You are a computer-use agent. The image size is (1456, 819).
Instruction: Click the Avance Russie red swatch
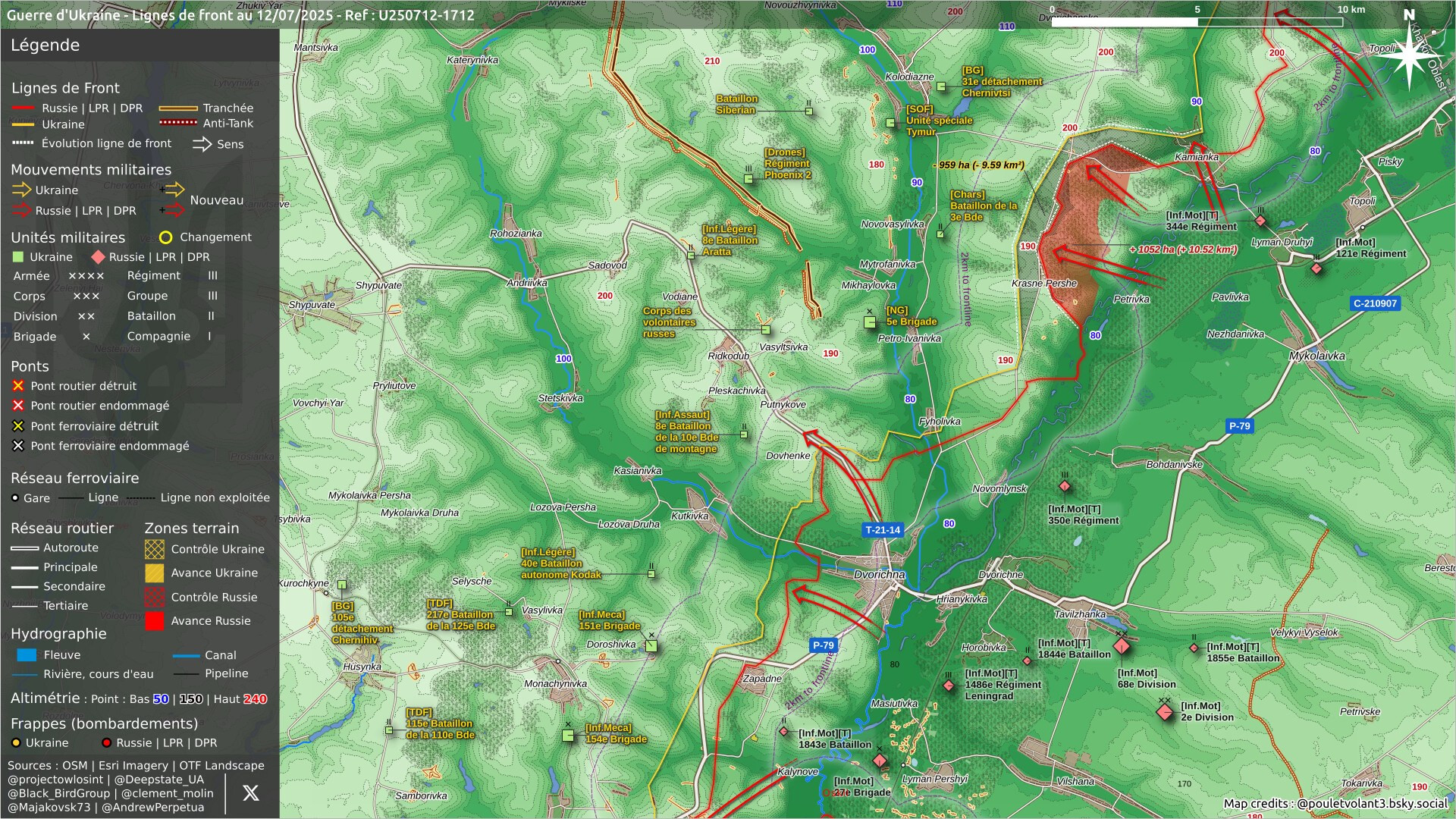tap(155, 621)
